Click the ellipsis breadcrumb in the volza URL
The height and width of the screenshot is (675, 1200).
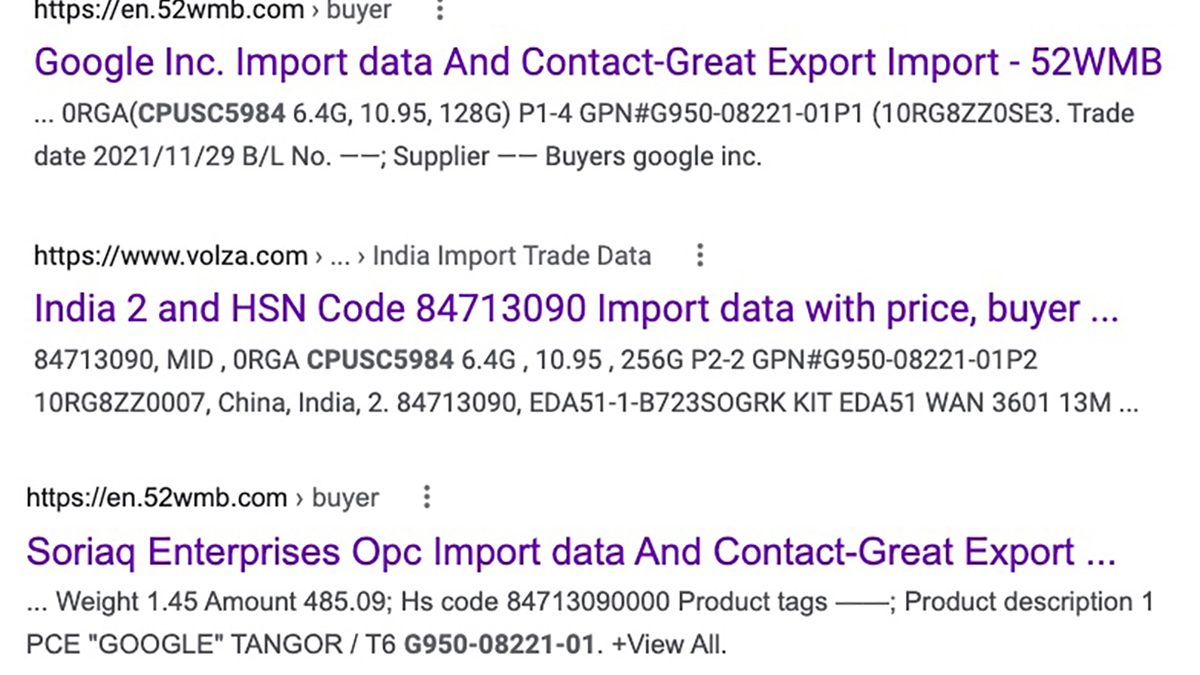tap(340, 256)
